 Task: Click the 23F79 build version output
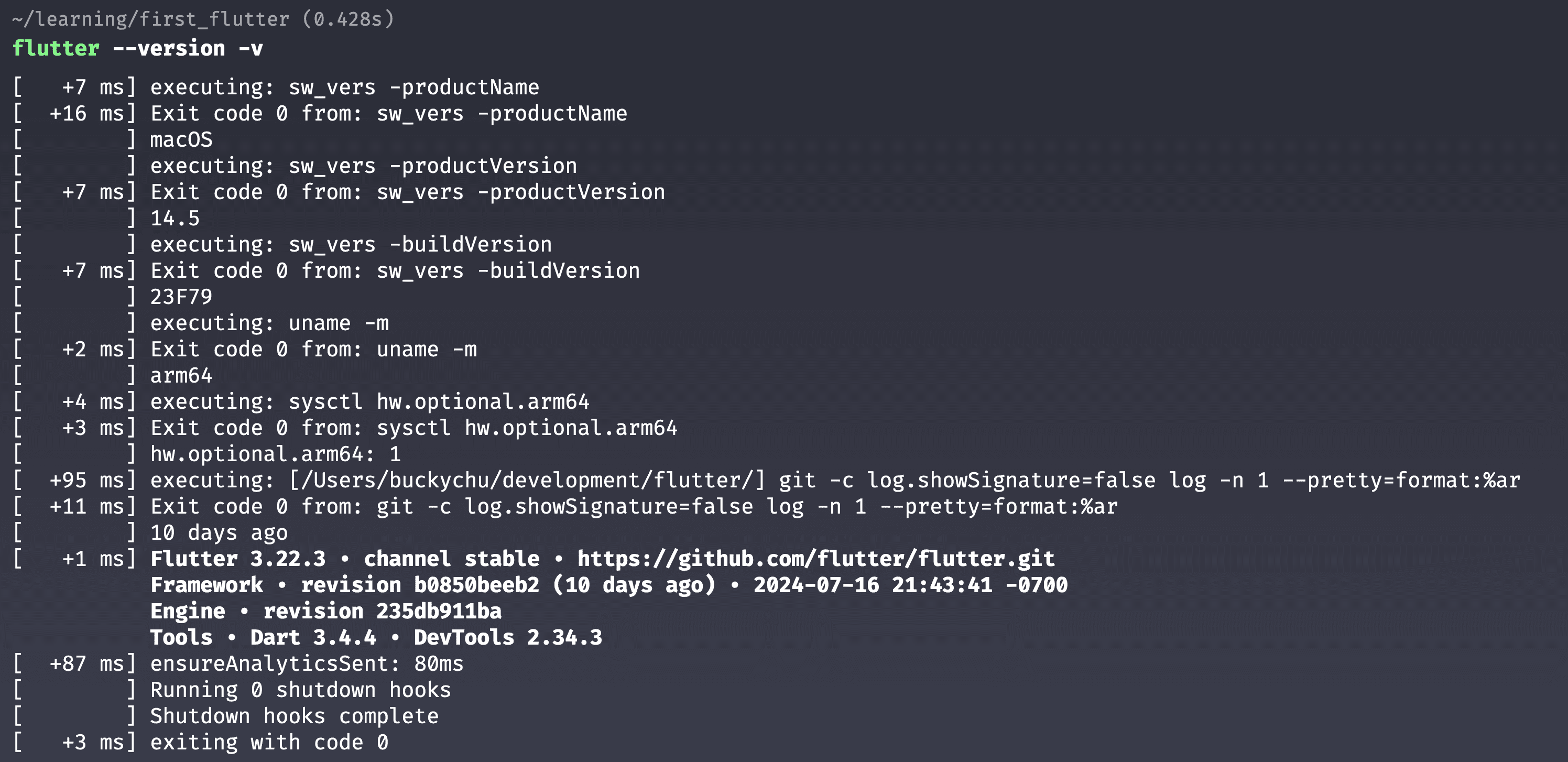[181, 297]
